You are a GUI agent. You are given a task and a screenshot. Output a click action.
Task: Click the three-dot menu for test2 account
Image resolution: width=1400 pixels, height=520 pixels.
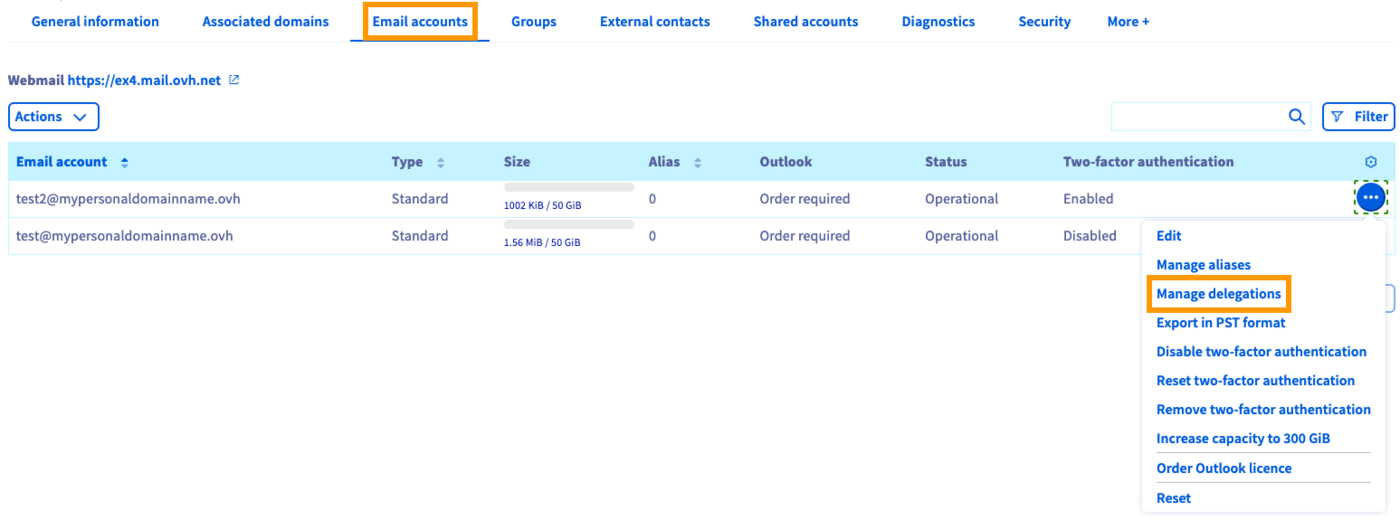click(1371, 198)
